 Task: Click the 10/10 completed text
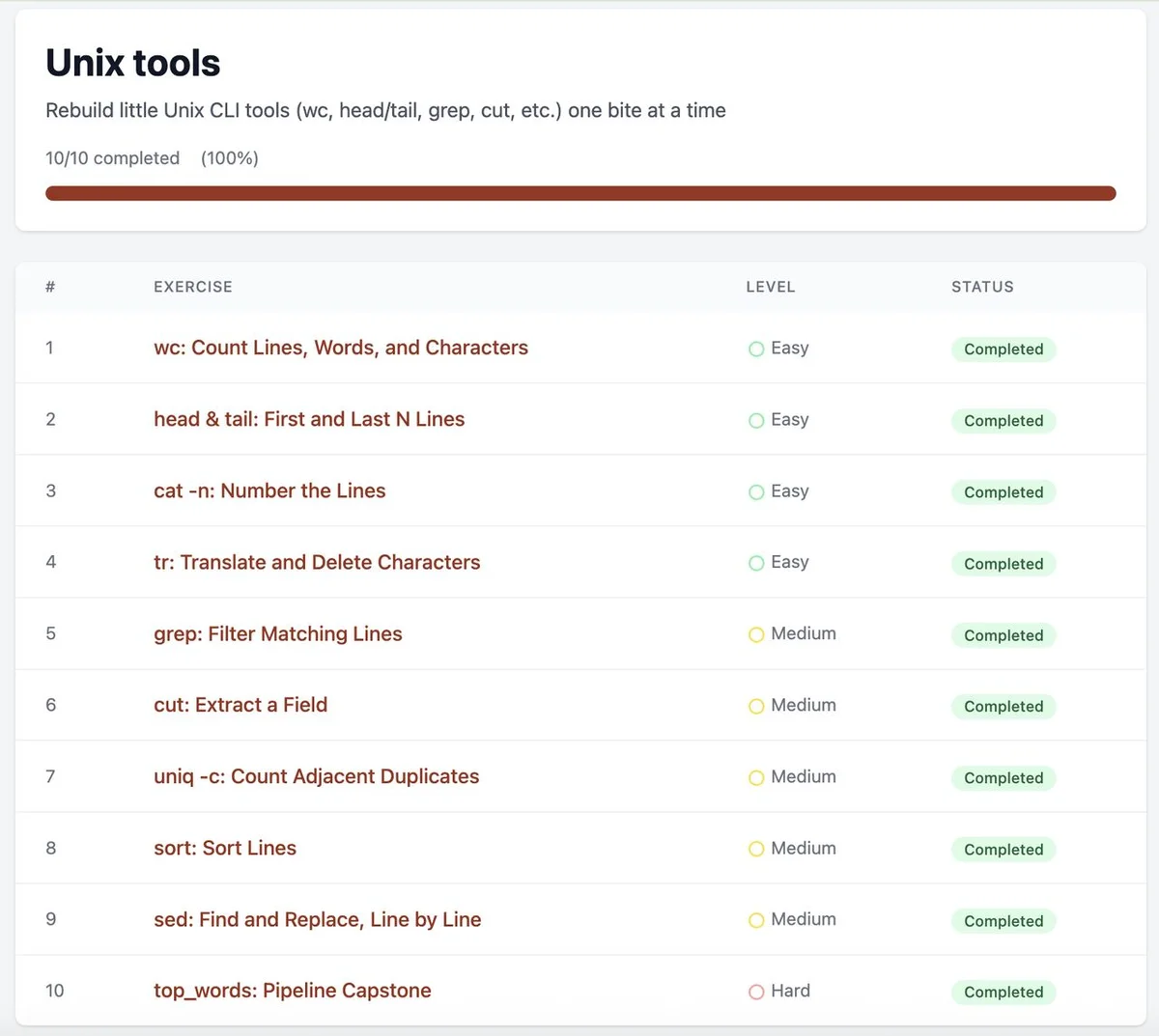pos(112,158)
